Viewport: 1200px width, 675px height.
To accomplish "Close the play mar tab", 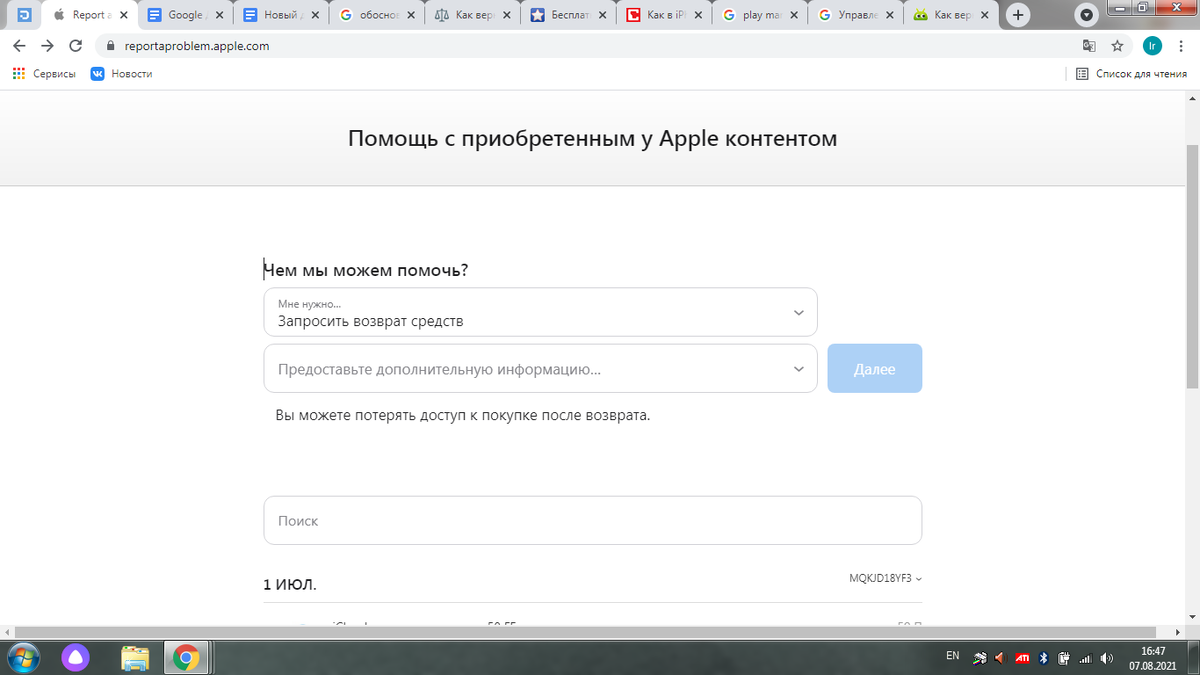I will coord(795,15).
